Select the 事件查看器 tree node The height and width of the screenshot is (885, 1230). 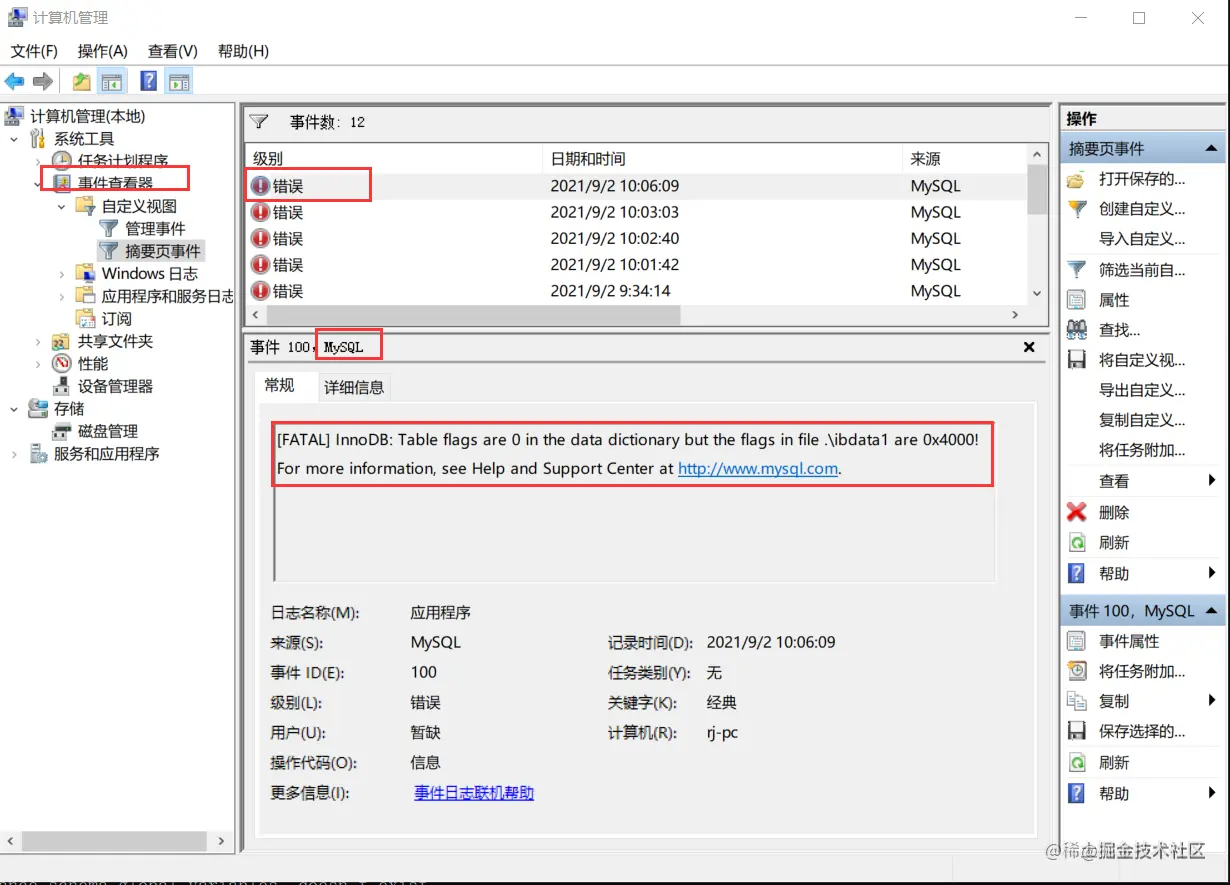pos(116,183)
